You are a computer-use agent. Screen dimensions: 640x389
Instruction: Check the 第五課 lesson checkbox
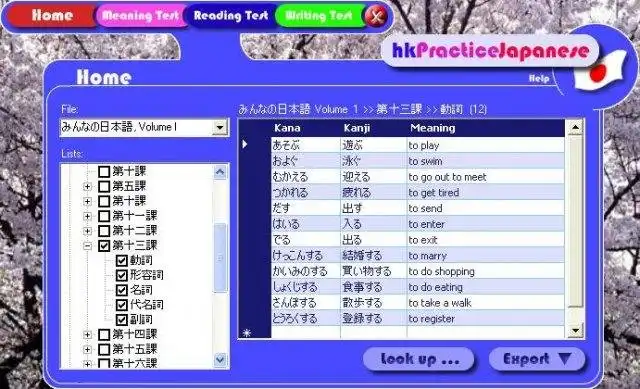pos(104,186)
